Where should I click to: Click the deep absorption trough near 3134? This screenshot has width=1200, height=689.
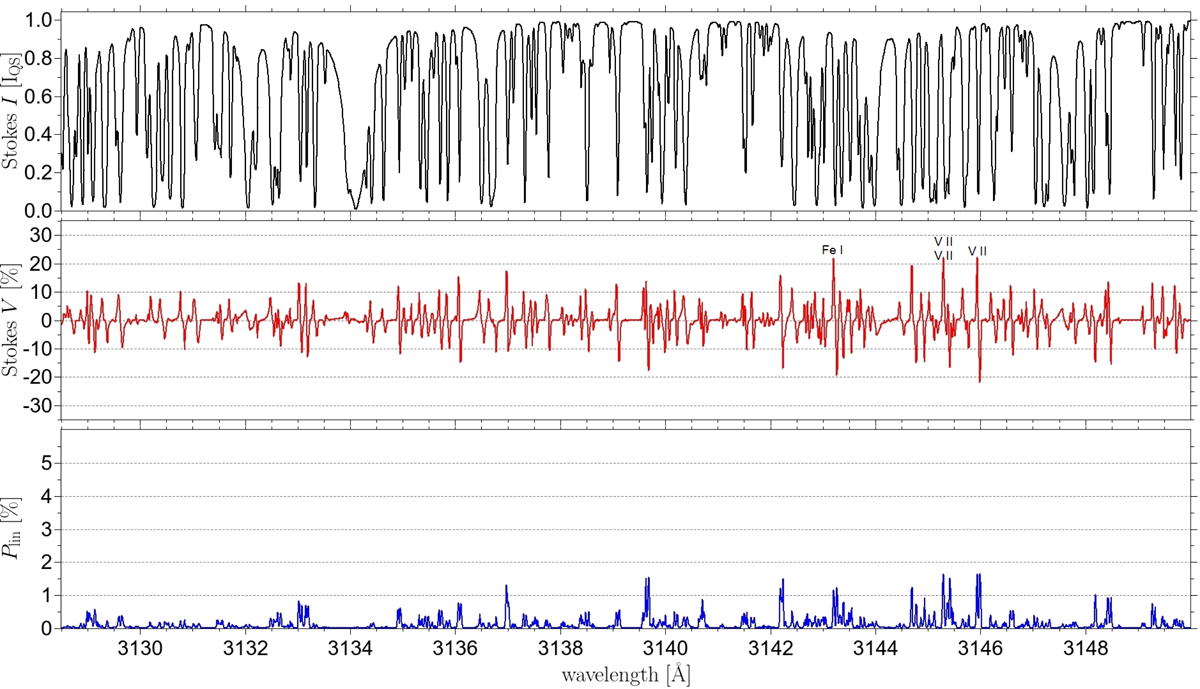[x=354, y=205]
